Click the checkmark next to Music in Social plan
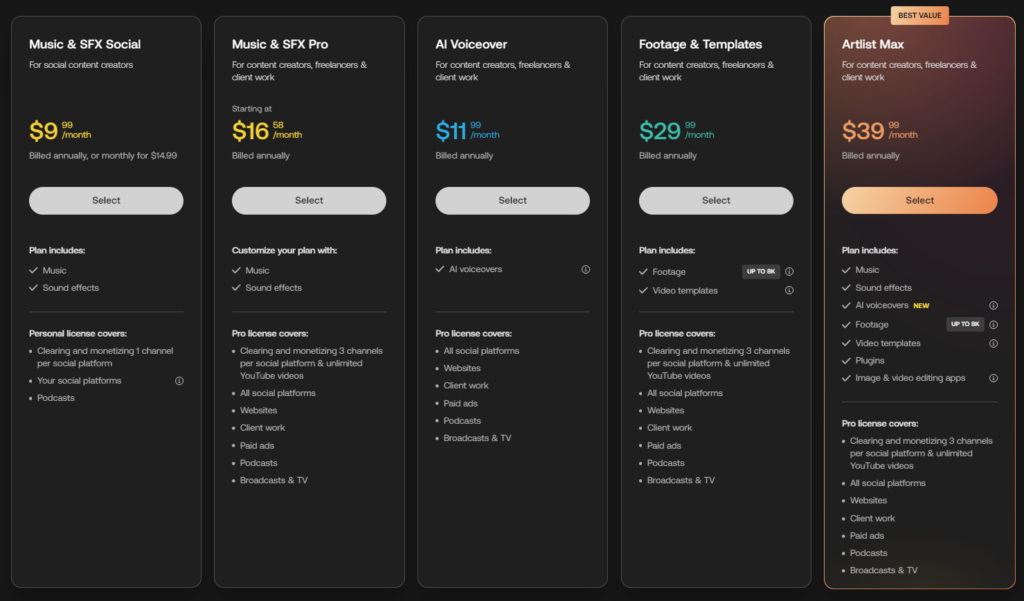The height and width of the screenshot is (601, 1024). (x=34, y=269)
